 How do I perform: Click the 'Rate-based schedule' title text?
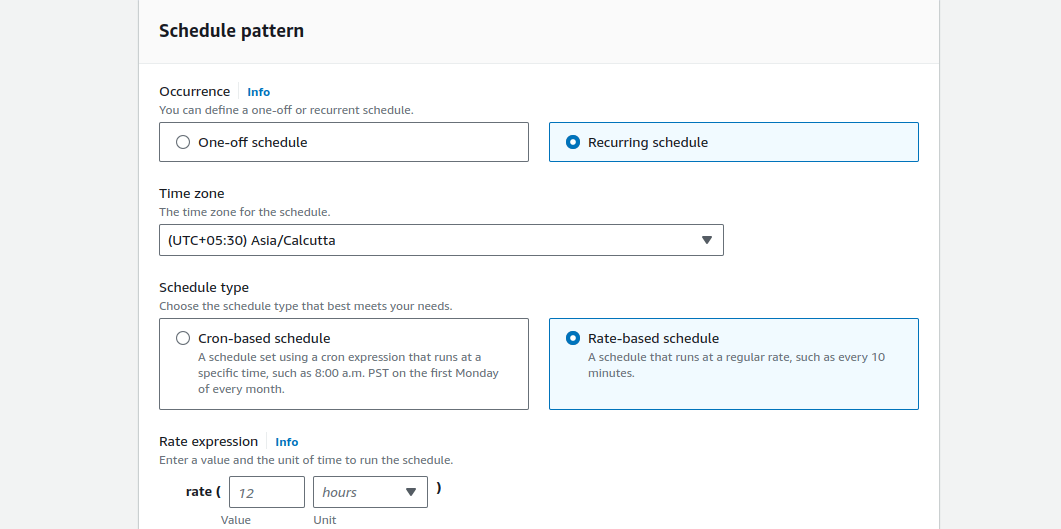click(x=653, y=338)
